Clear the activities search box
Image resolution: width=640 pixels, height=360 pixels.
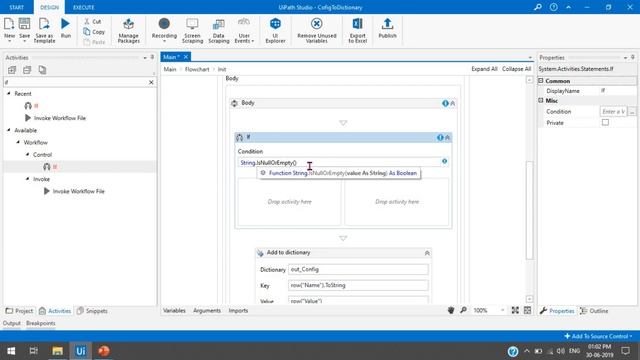[151, 82]
